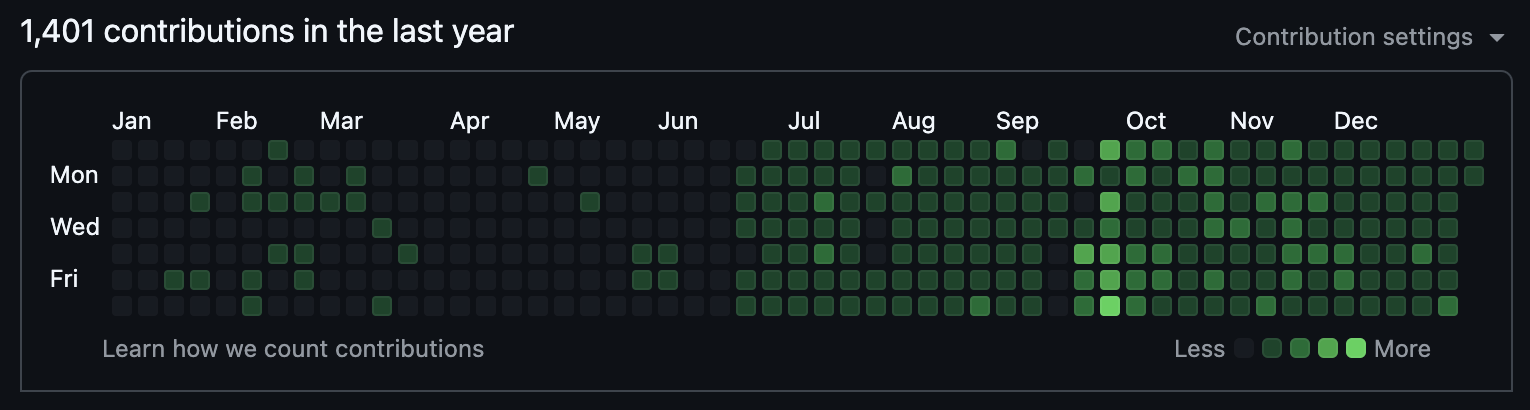Click the Monday cell in the final week column

(1474, 176)
